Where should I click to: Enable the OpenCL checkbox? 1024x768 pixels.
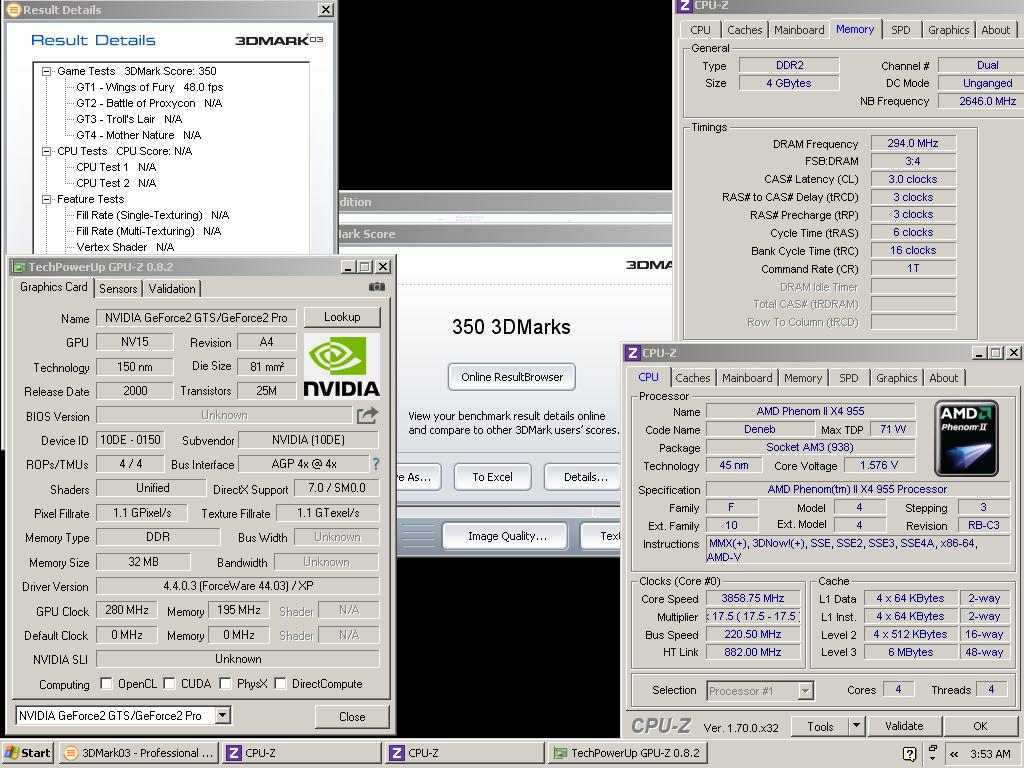pyautogui.click(x=106, y=683)
